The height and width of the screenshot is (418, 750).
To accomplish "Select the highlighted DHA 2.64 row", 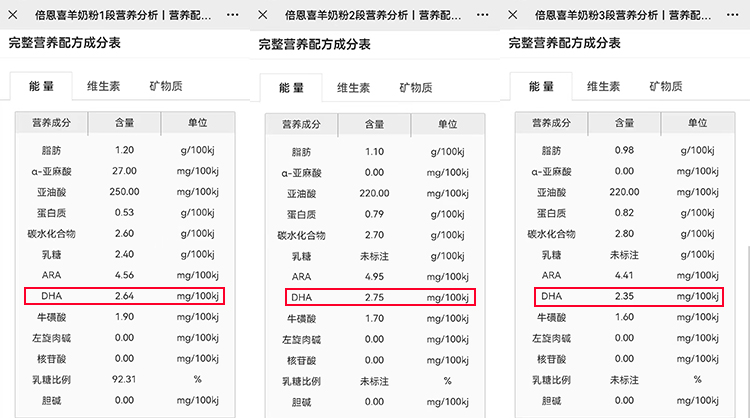I will [124, 296].
